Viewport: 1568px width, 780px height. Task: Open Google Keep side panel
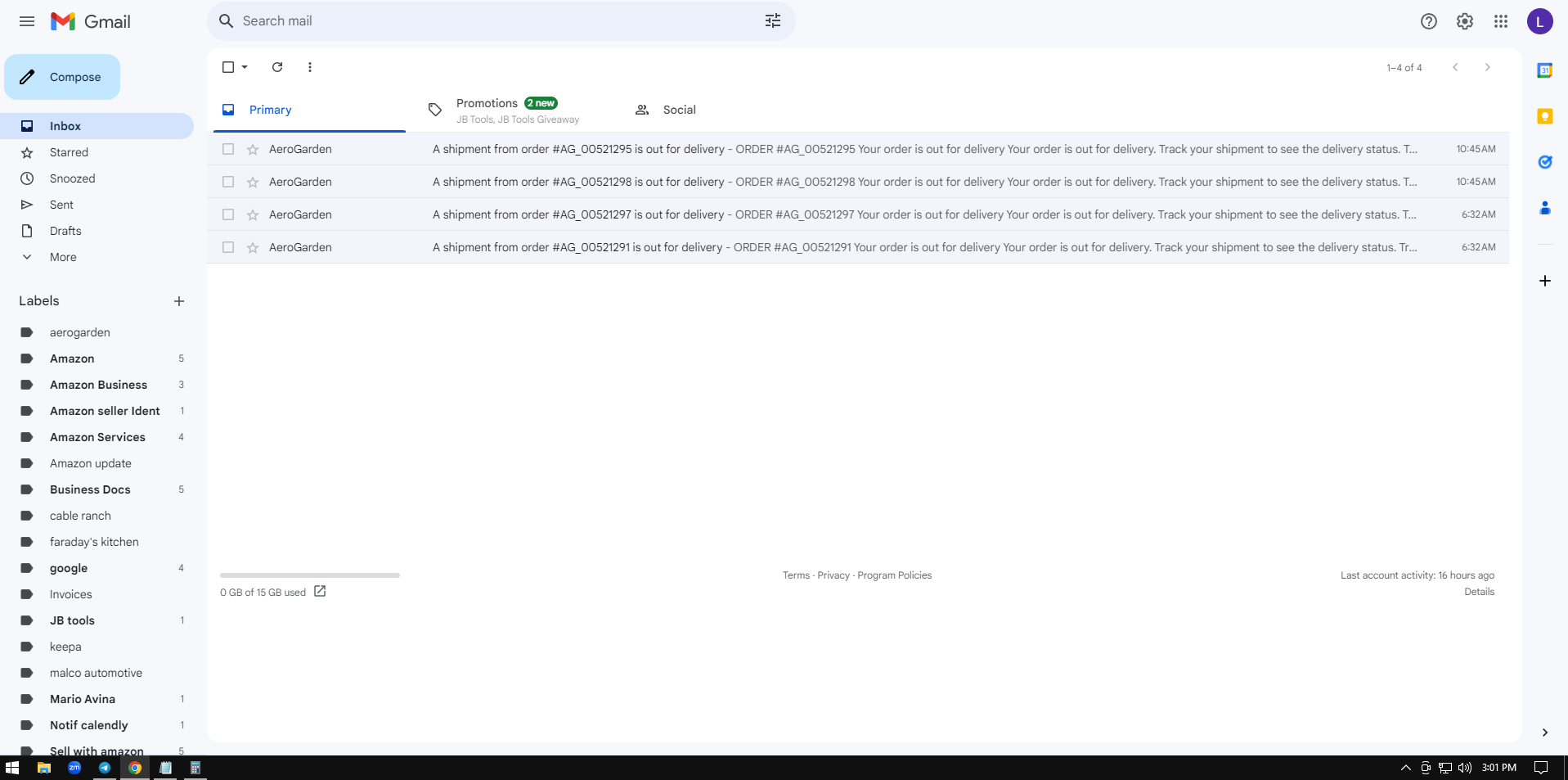(1545, 116)
